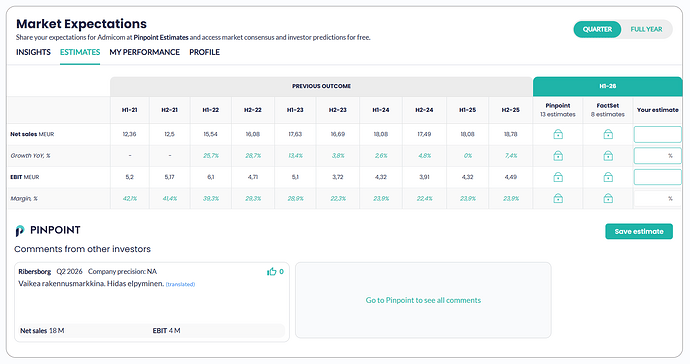Open the Pinpoint Estimates link in description
This screenshot has height=364, width=690.
(x=161, y=37)
